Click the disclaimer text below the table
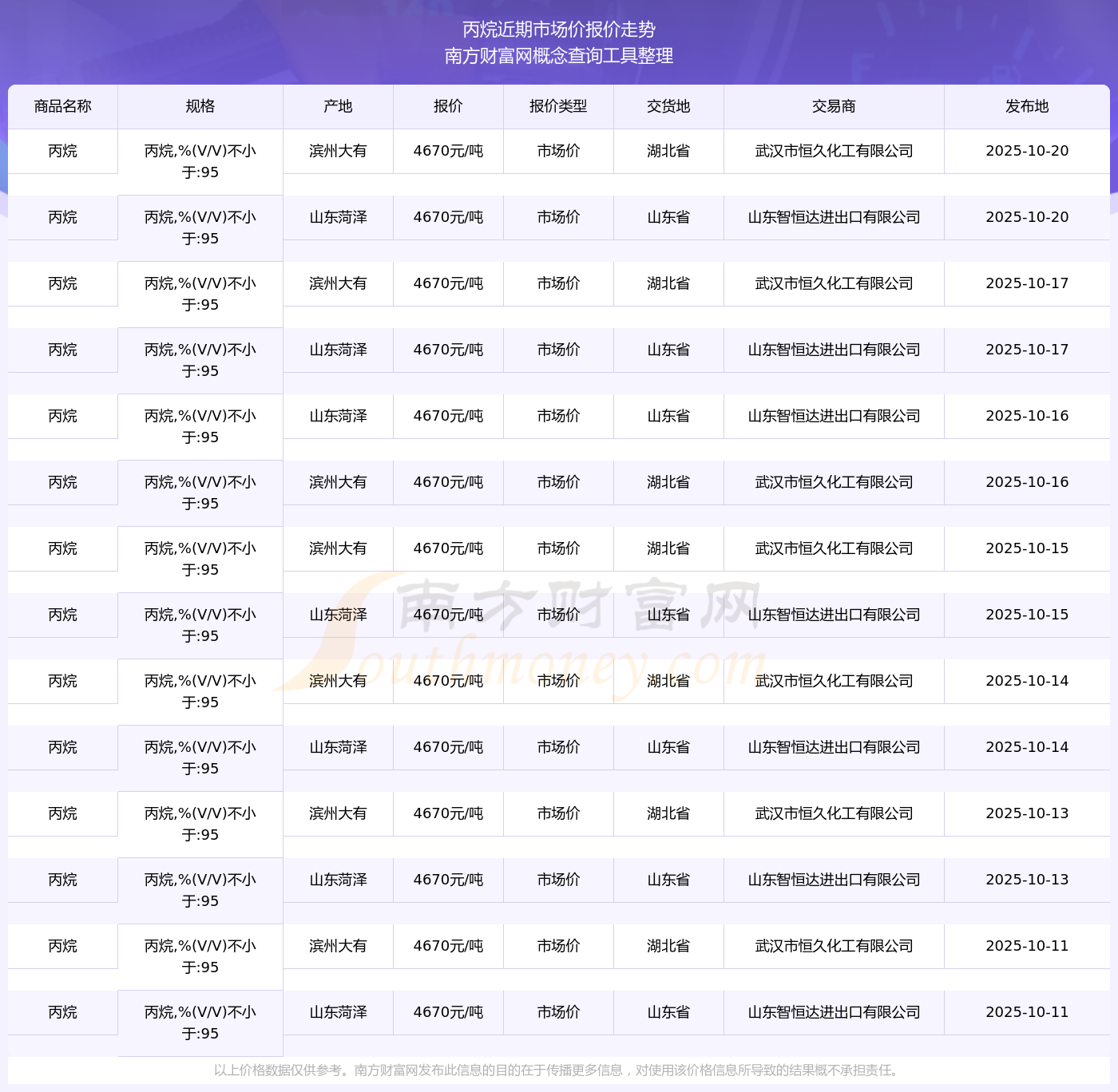Screen dimensions: 1118x1092 [558, 1070]
